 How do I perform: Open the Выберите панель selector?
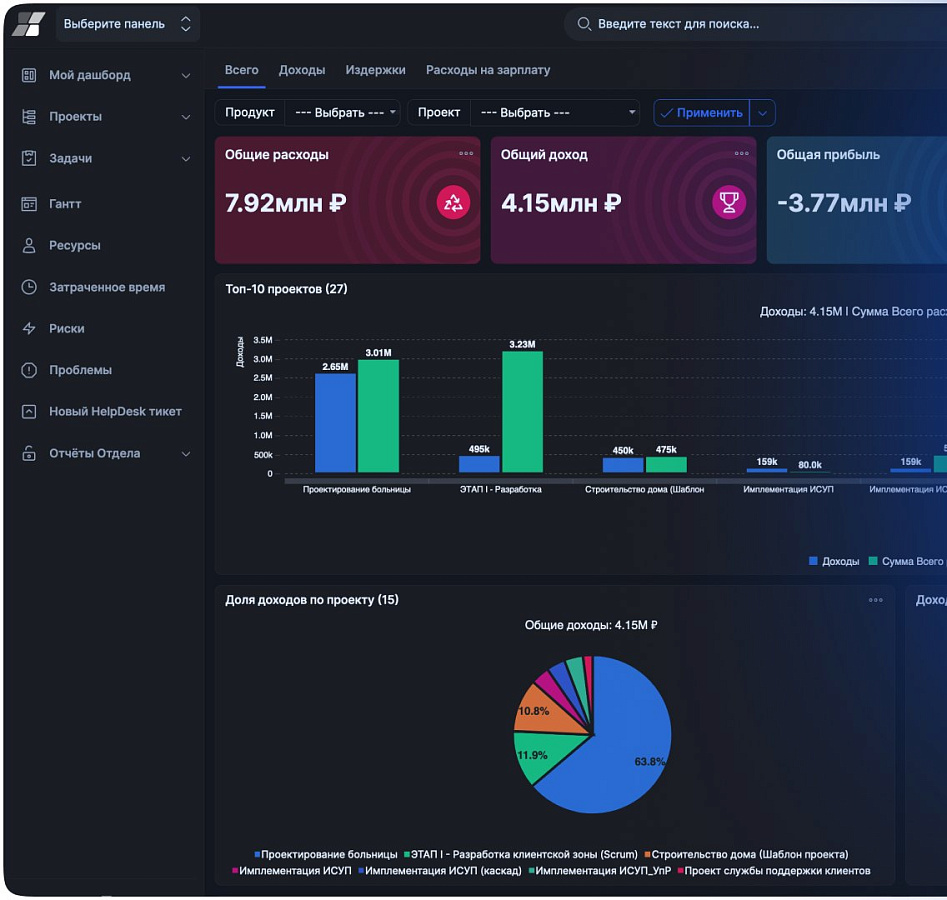click(x=127, y=24)
